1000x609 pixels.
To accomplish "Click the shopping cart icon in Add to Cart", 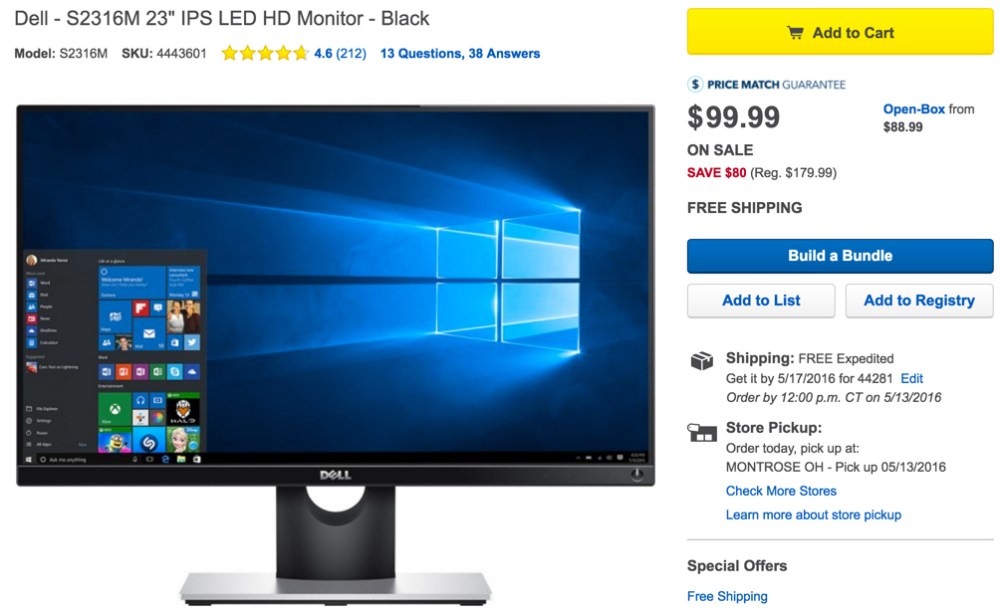I will pyautogui.click(x=795, y=33).
